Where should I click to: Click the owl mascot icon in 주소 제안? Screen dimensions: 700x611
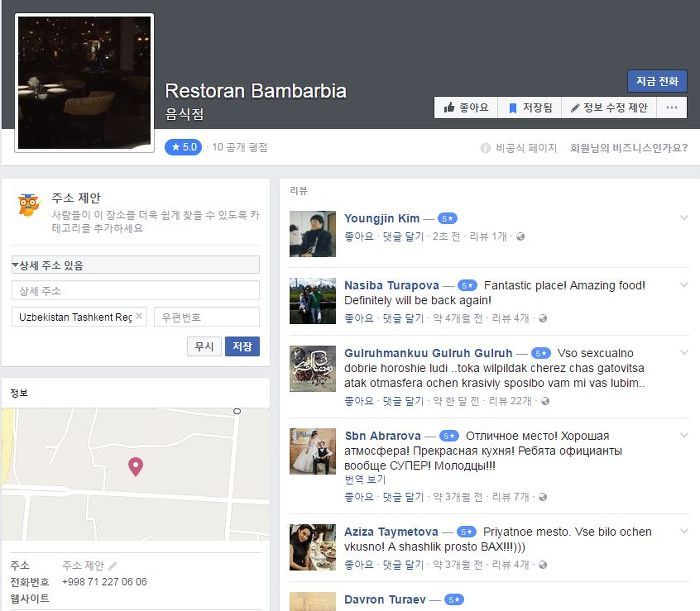[29, 205]
